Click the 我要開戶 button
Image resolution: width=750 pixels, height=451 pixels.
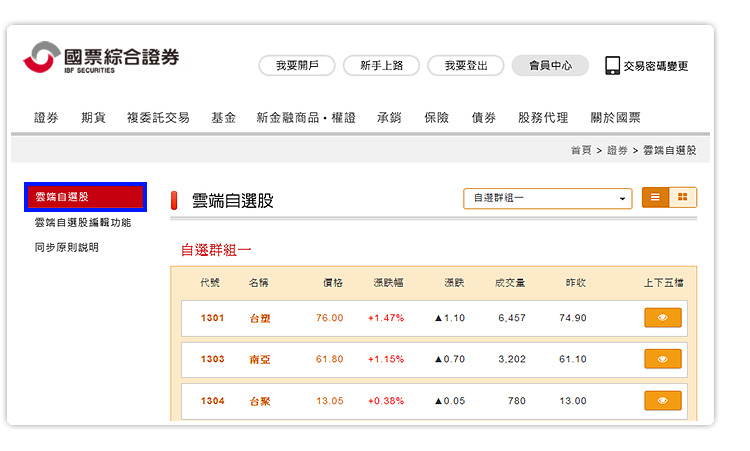[x=297, y=66]
